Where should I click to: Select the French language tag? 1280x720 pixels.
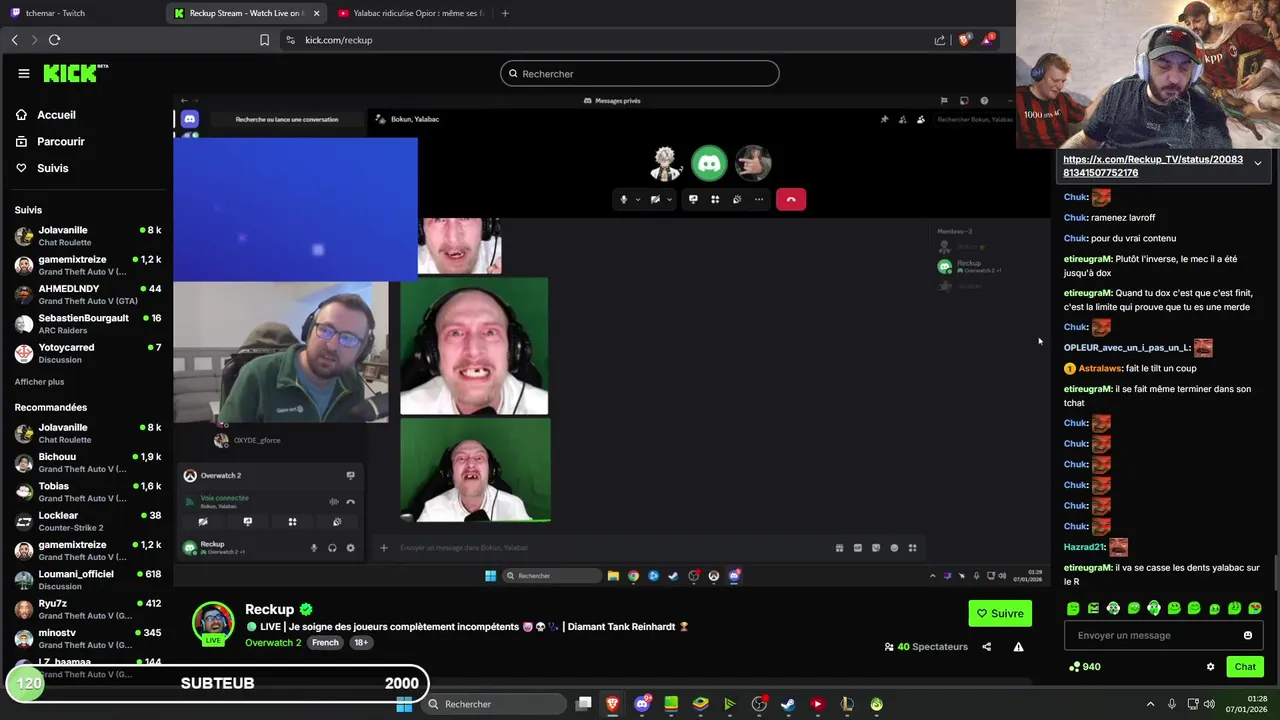point(325,642)
